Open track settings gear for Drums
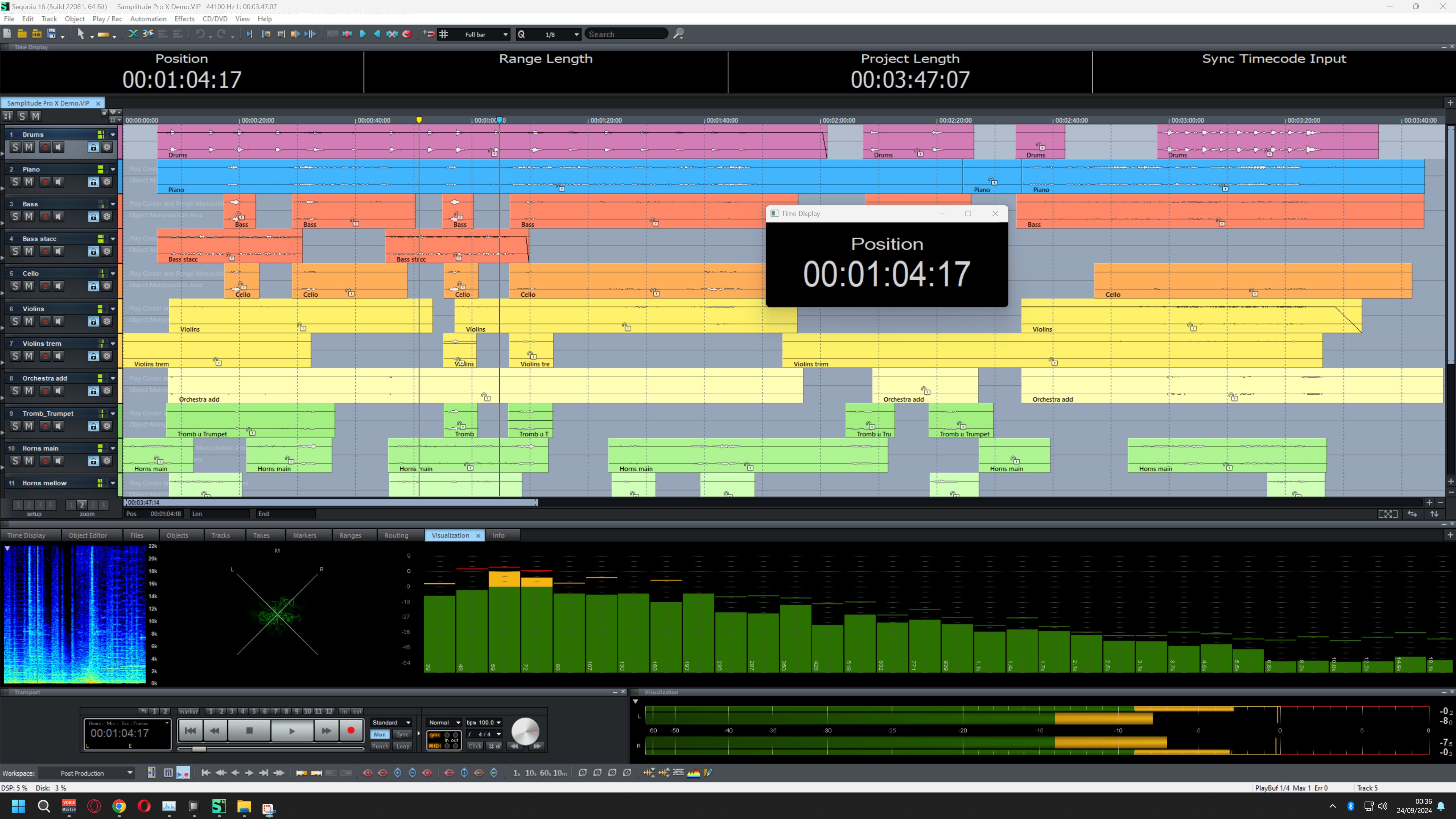Screen dimensions: 1456x819 click(107, 148)
